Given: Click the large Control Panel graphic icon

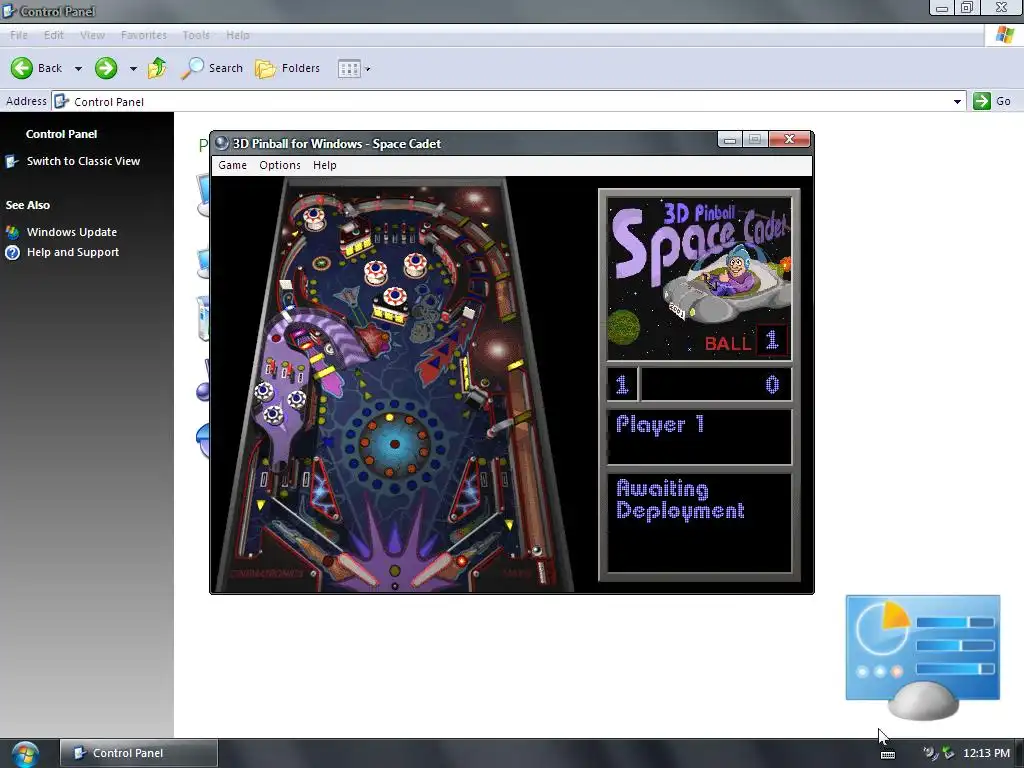Looking at the screenshot, I should (923, 656).
